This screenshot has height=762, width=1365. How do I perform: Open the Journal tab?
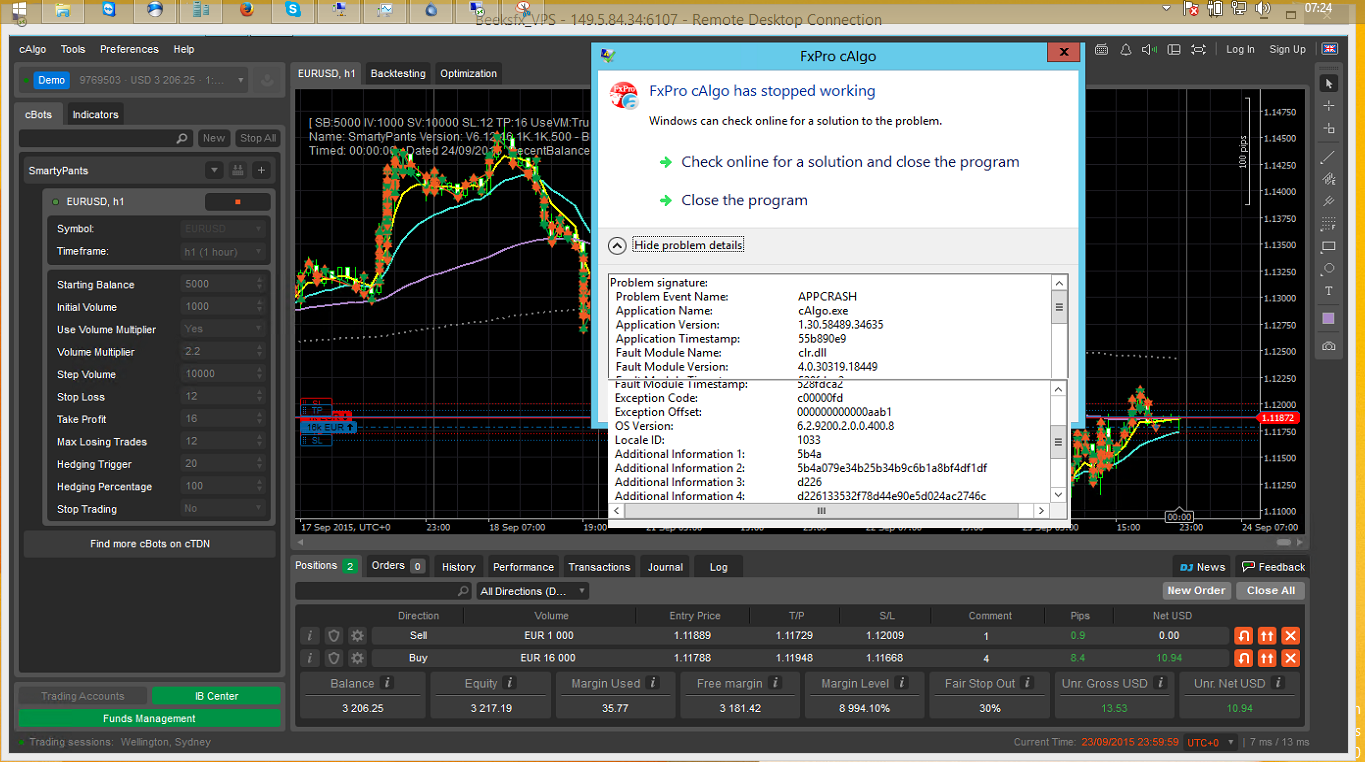coord(665,567)
